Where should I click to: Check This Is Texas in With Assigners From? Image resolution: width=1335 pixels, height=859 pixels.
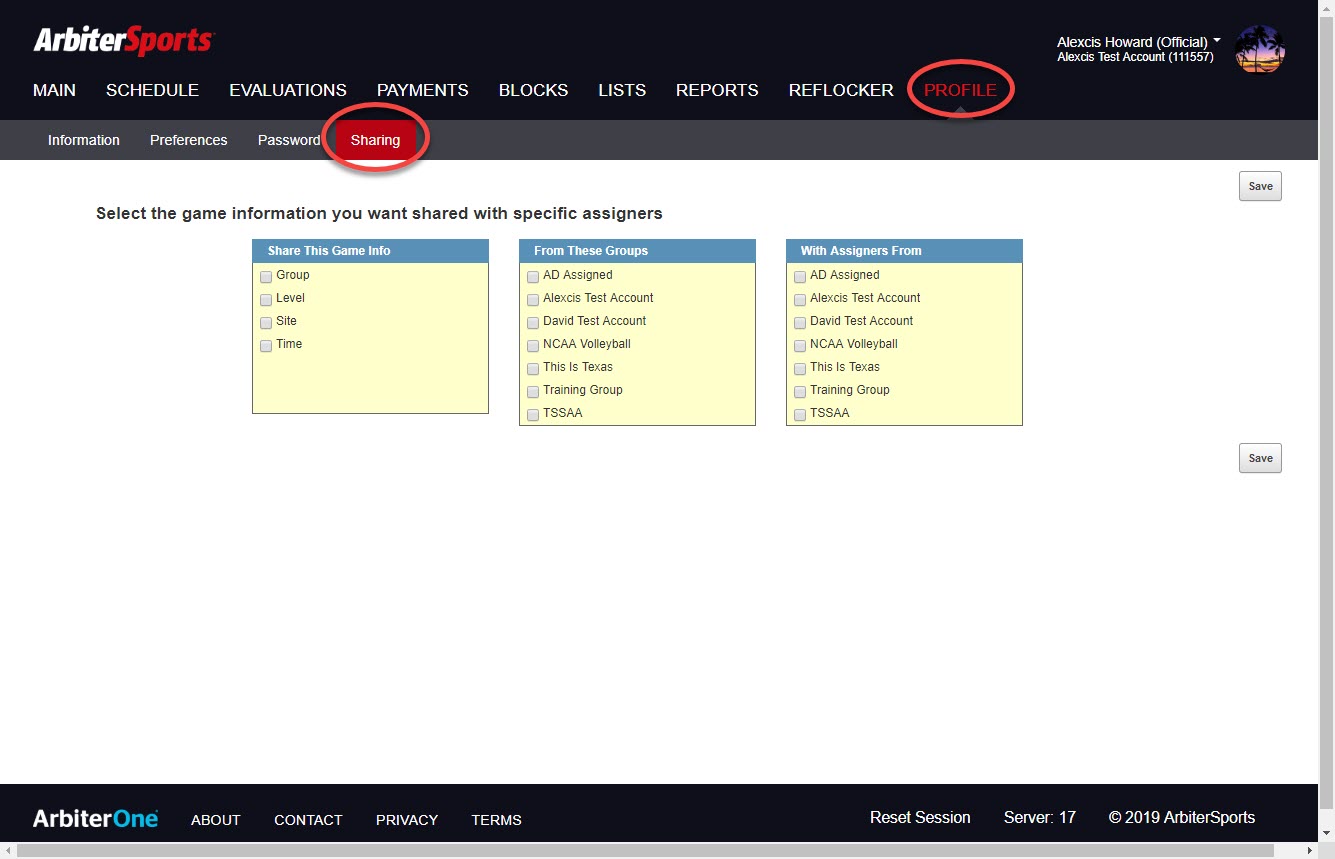(x=800, y=369)
